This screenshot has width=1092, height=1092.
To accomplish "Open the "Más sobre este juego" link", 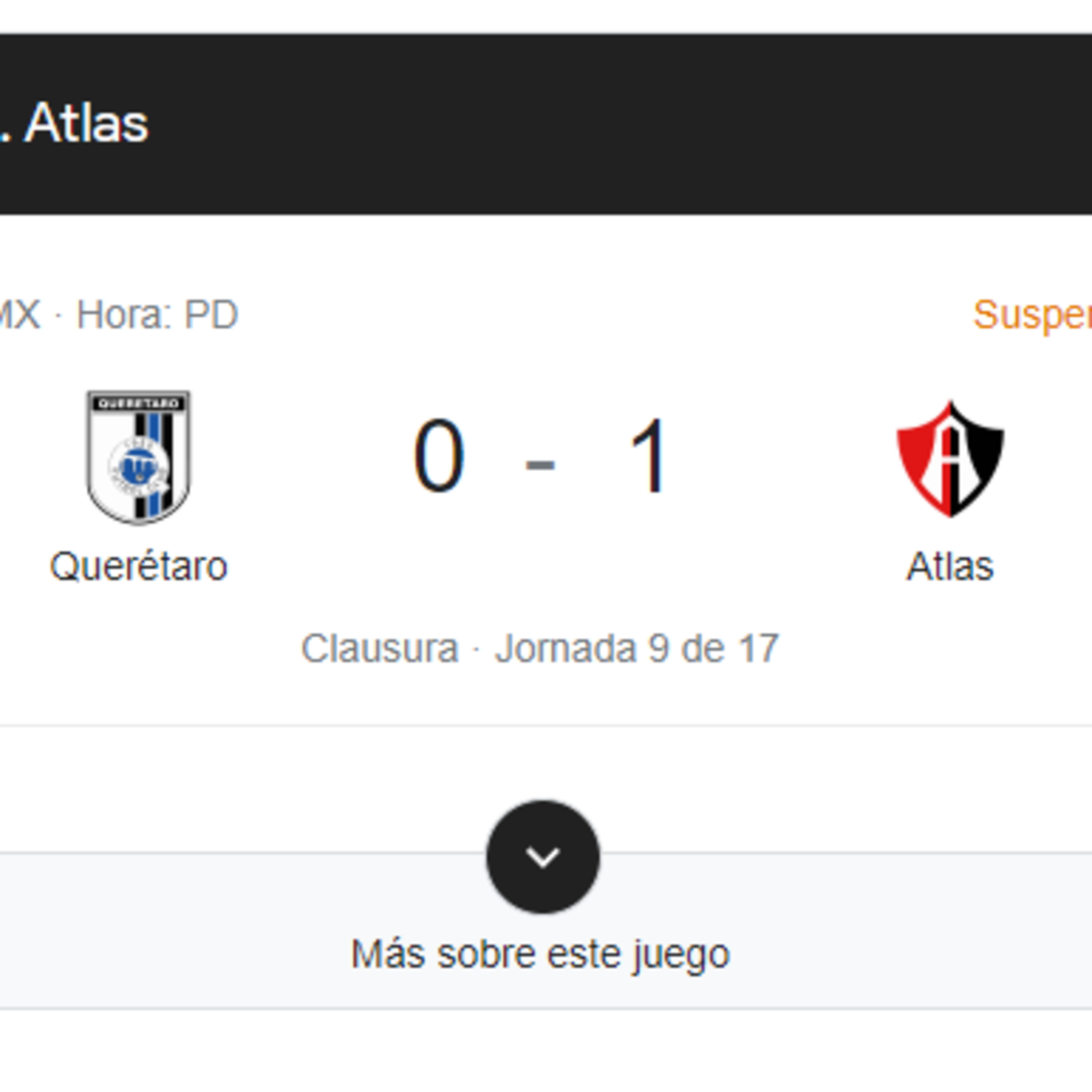I will click(540, 955).
